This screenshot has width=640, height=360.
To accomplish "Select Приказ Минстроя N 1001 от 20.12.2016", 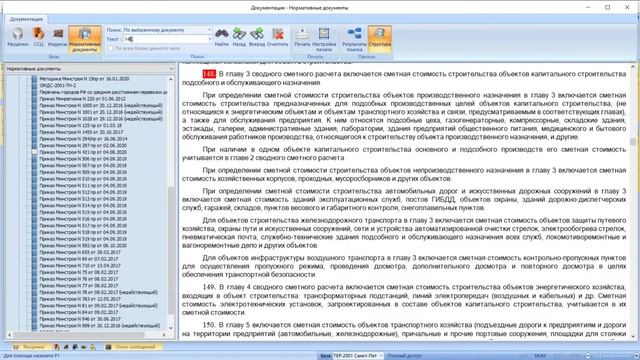I will (101, 112).
